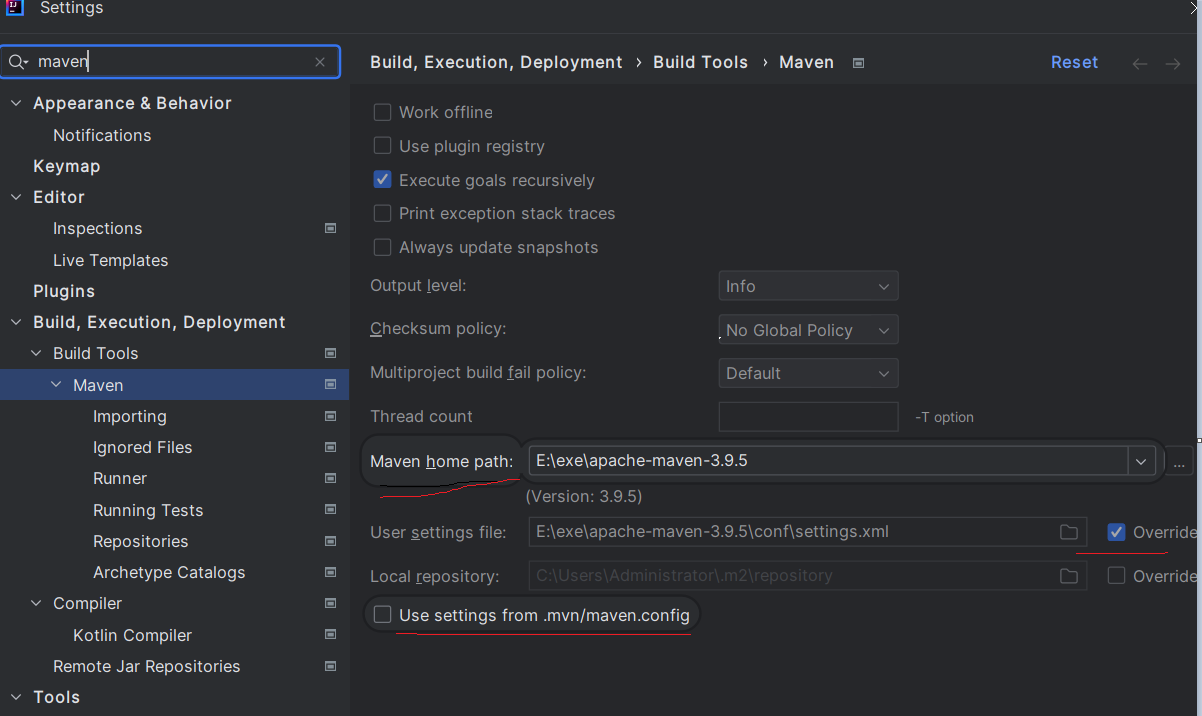The height and width of the screenshot is (716, 1202).
Task: Focus the Thread count input field
Action: [x=808, y=416]
